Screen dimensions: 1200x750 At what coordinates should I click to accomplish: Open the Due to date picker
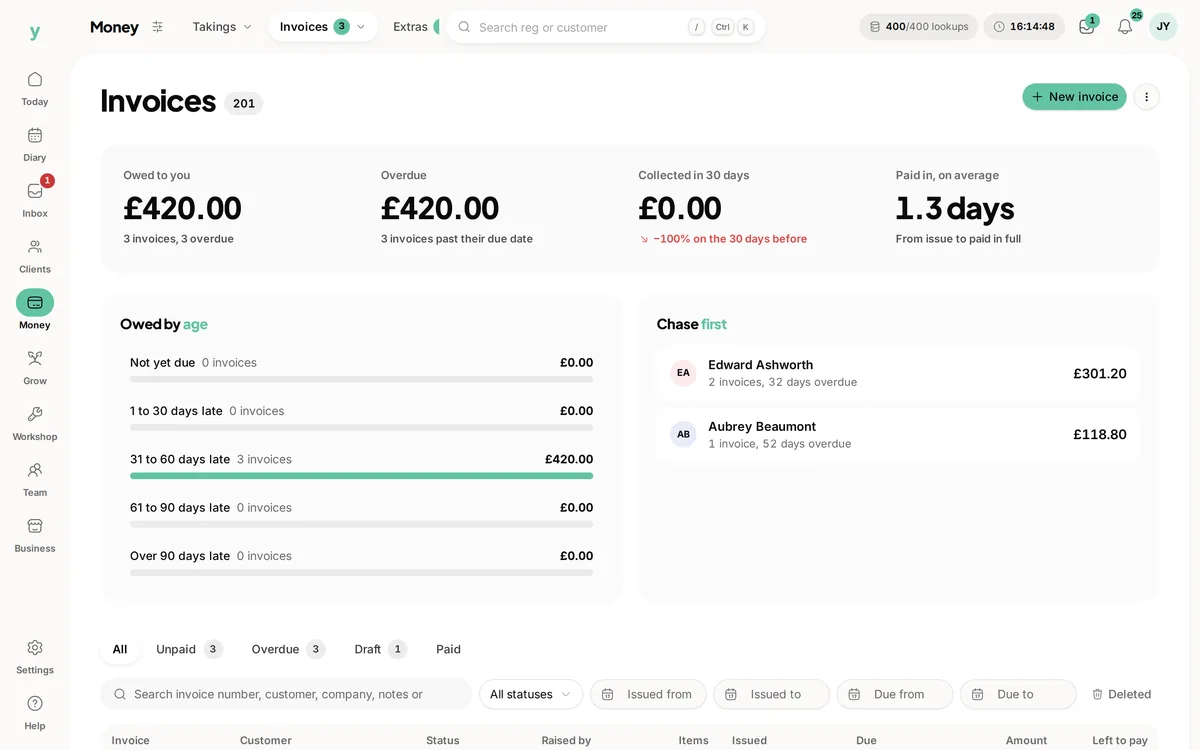tap(1018, 694)
